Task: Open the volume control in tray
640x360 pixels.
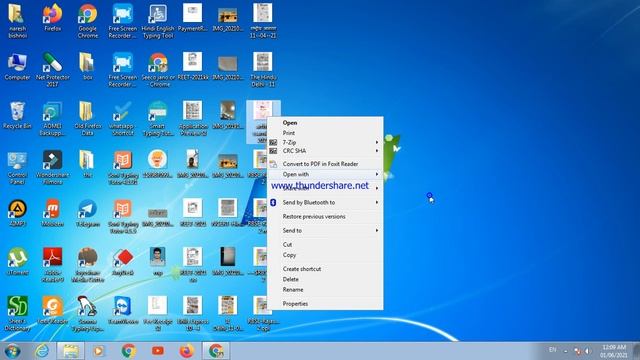Action: click(x=587, y=351)
